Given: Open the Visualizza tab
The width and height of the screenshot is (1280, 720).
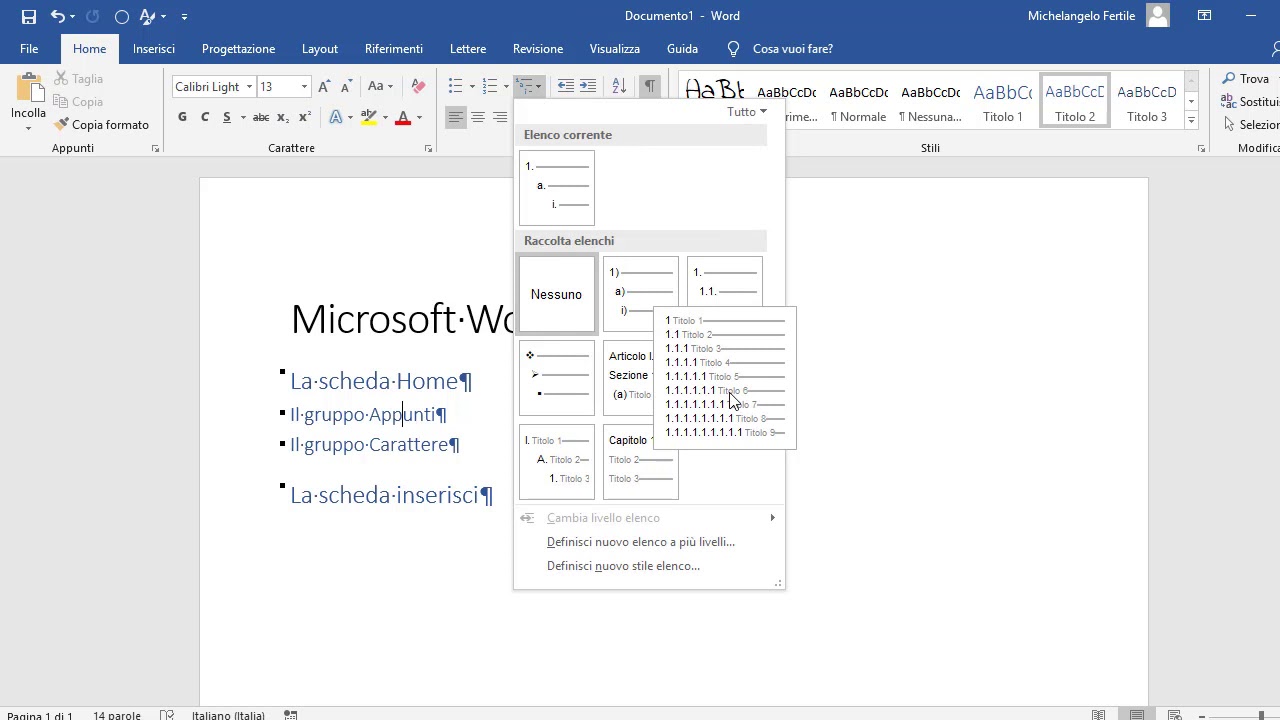Looking at the screenshot, I should [x=615, y=49].
